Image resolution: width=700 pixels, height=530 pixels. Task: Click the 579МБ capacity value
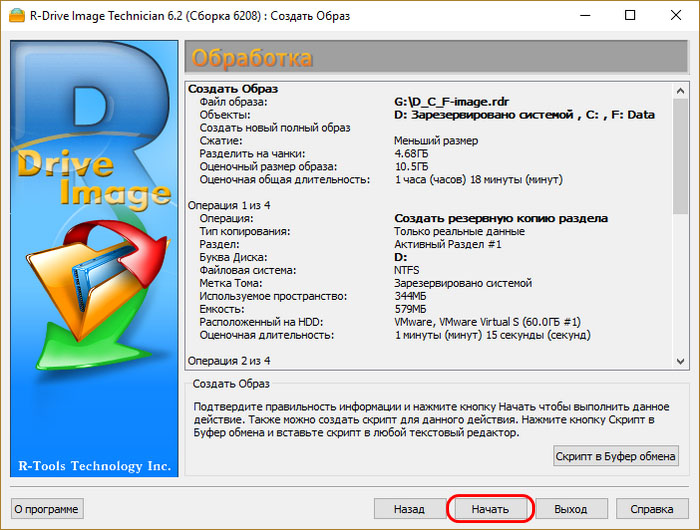point(410,309)
